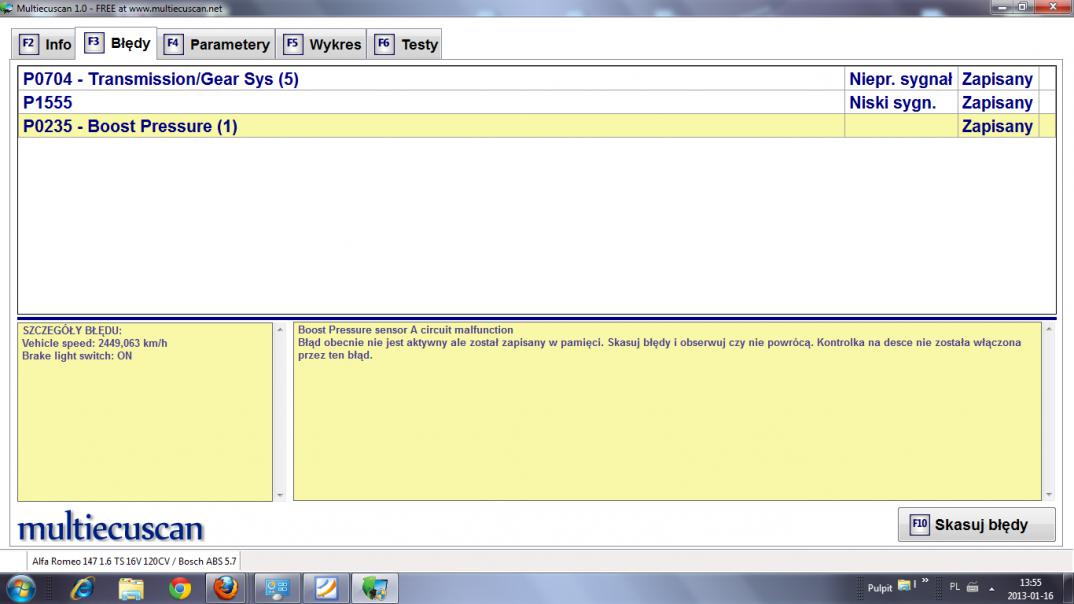Viewport: 1074px width, 604px height.
Task: Switch to the Parametery tab
Action: point(217,45)
